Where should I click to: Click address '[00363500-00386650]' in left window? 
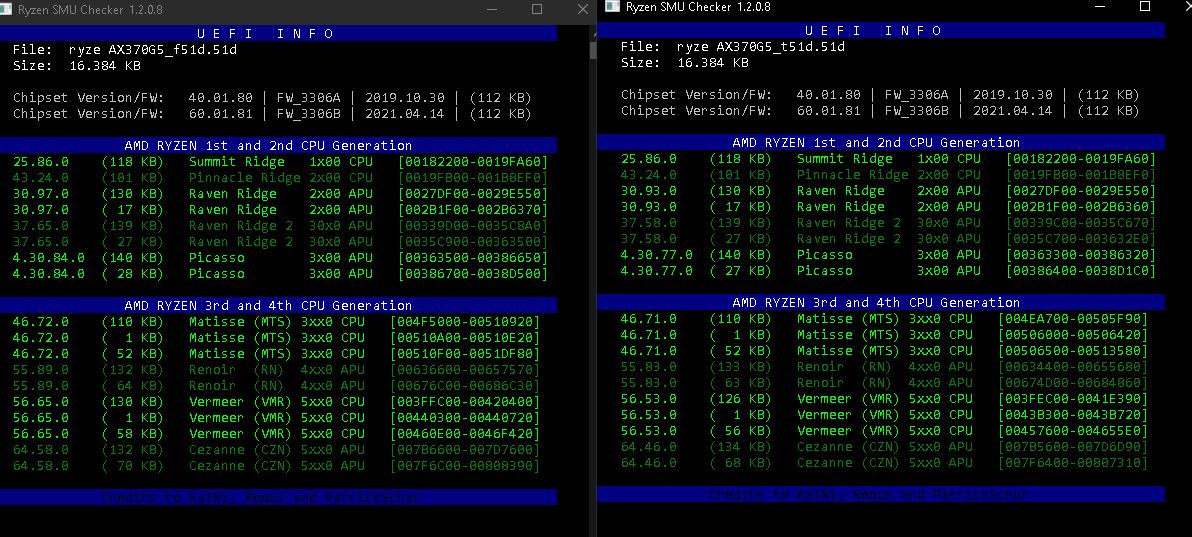(473, 257)
